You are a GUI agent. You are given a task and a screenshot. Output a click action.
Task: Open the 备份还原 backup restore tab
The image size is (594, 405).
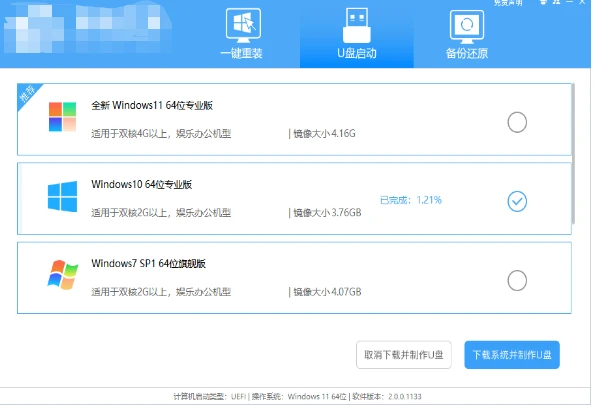coord(467,34)
